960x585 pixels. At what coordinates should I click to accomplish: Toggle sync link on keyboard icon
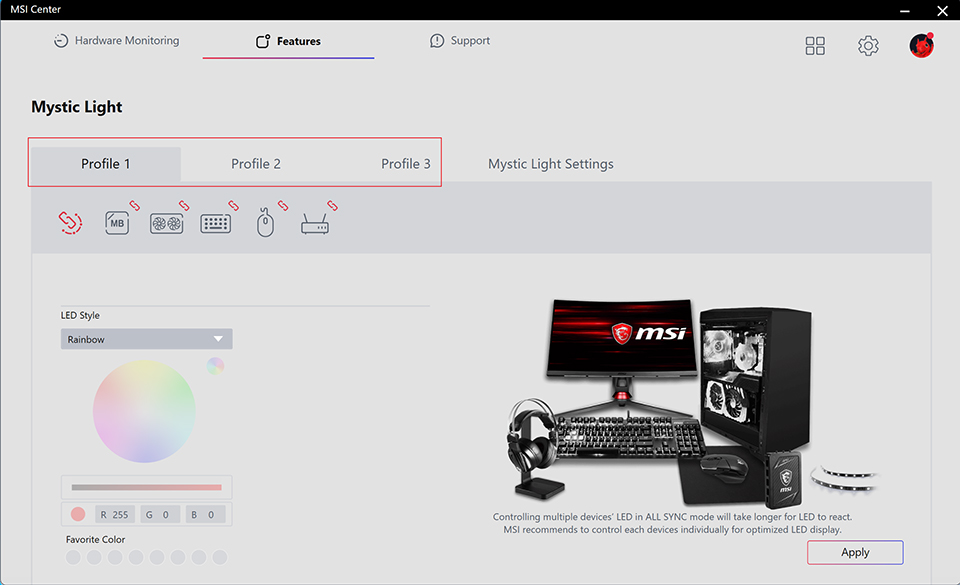pos(234,206)
